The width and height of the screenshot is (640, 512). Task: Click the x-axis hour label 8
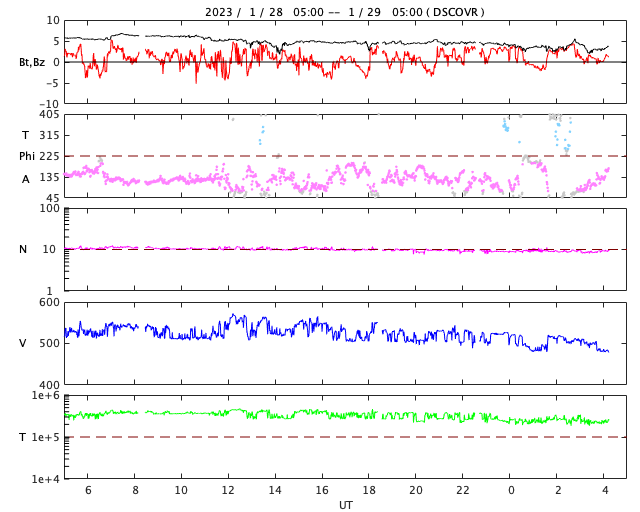tap(135, 490)
